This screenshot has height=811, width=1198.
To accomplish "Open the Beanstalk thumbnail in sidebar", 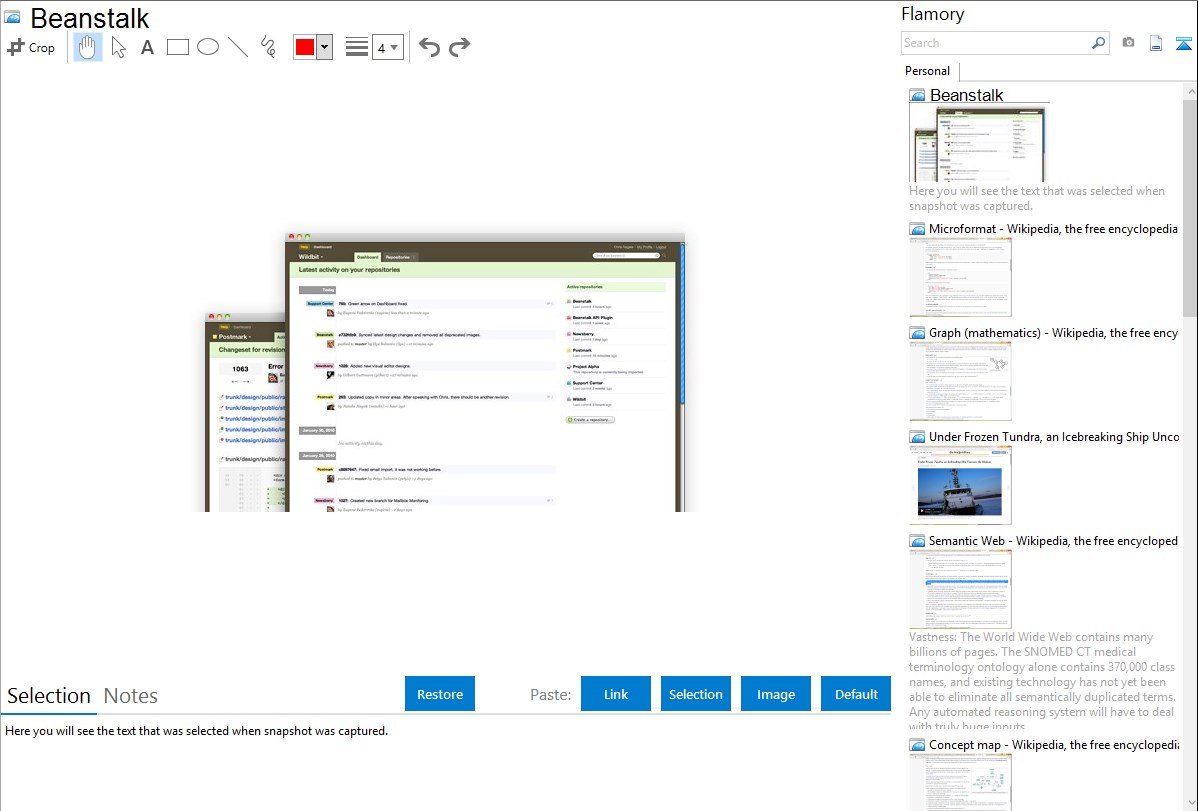I will (978, 144).
